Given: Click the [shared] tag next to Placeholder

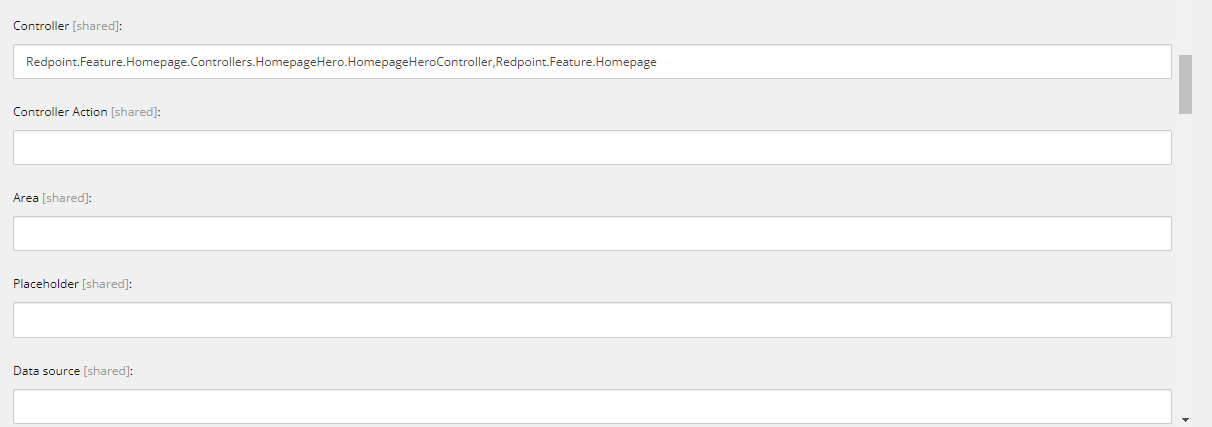Looking at the screenshot, I should click(105, 284).
